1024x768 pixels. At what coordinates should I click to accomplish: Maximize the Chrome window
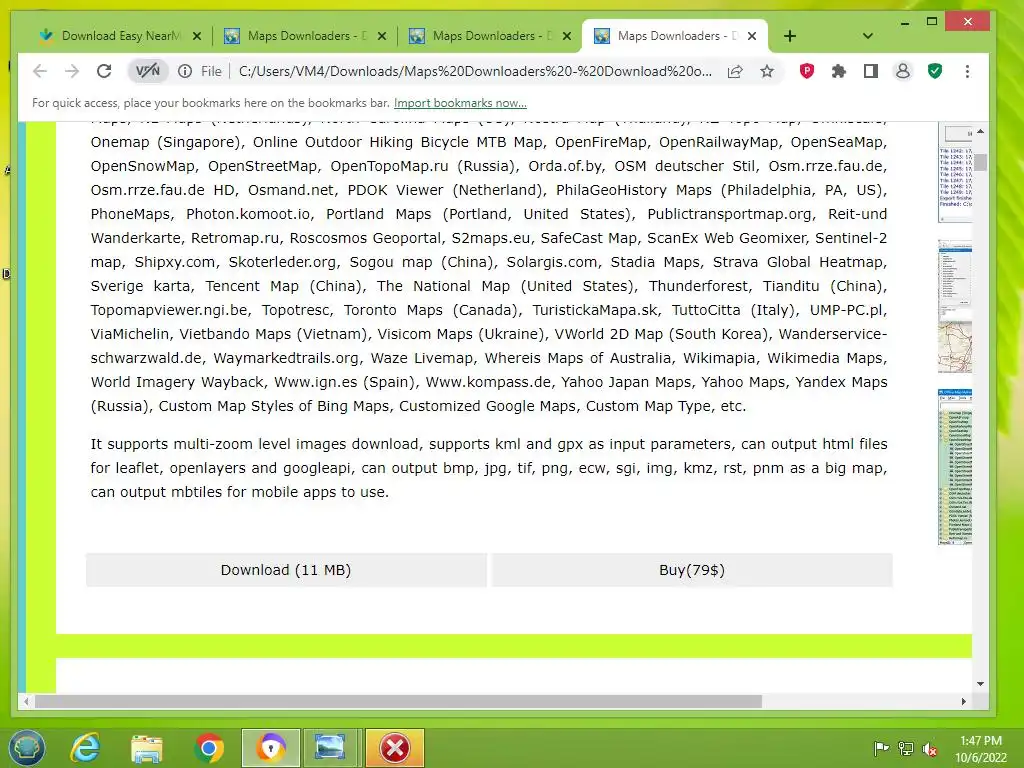pyautogui.click(x=932, y=22)
